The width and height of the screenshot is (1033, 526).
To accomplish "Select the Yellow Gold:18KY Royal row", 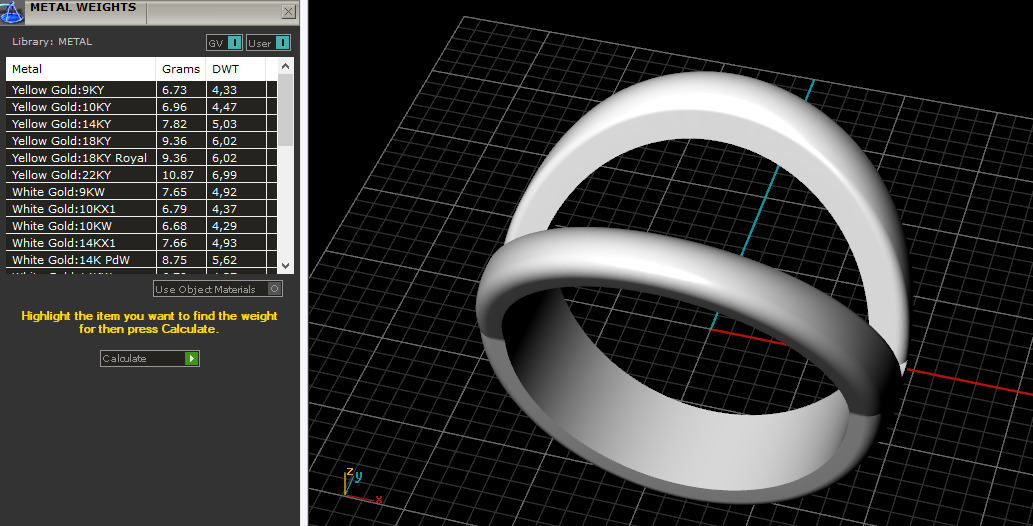I will (x=141, y=158).
